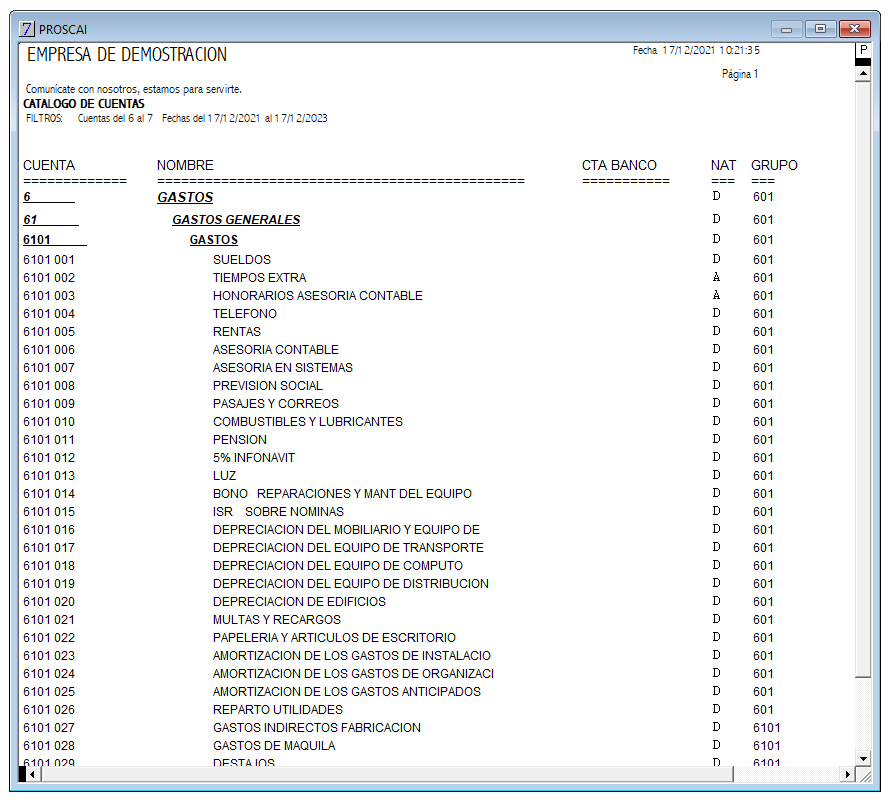Click the horizontal scrollbar right arrow

click(848, 774)
